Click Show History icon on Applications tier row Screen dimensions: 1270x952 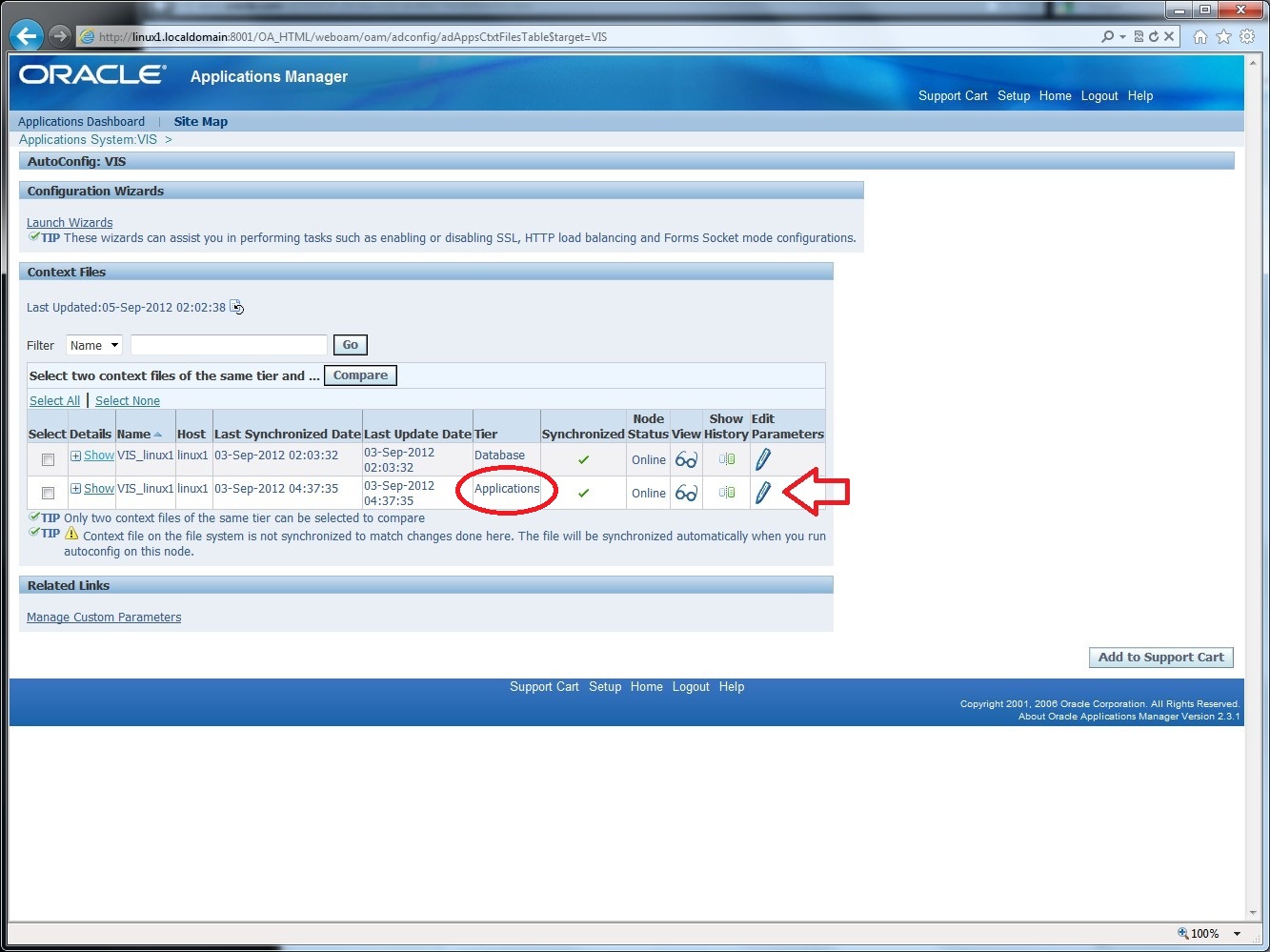pyautogui.click(x=726, y=493)
